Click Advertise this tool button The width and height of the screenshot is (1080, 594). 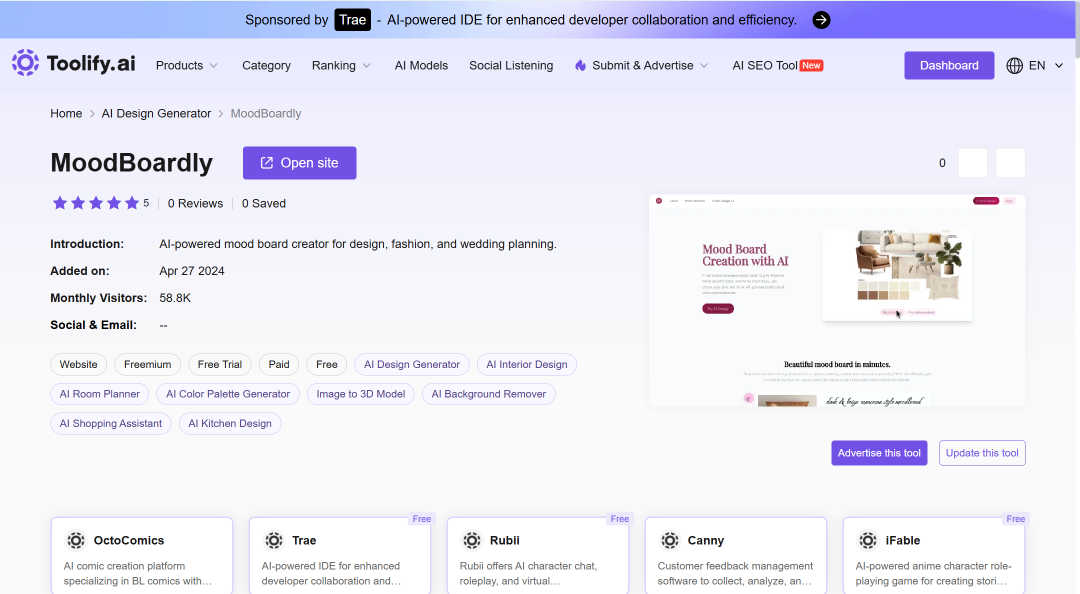pos(879,453)
